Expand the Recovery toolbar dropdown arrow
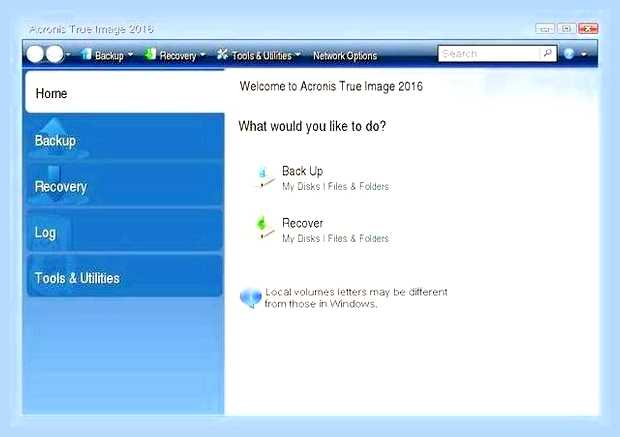This screenshot has width=620, height=437. (x=203, y=55)
